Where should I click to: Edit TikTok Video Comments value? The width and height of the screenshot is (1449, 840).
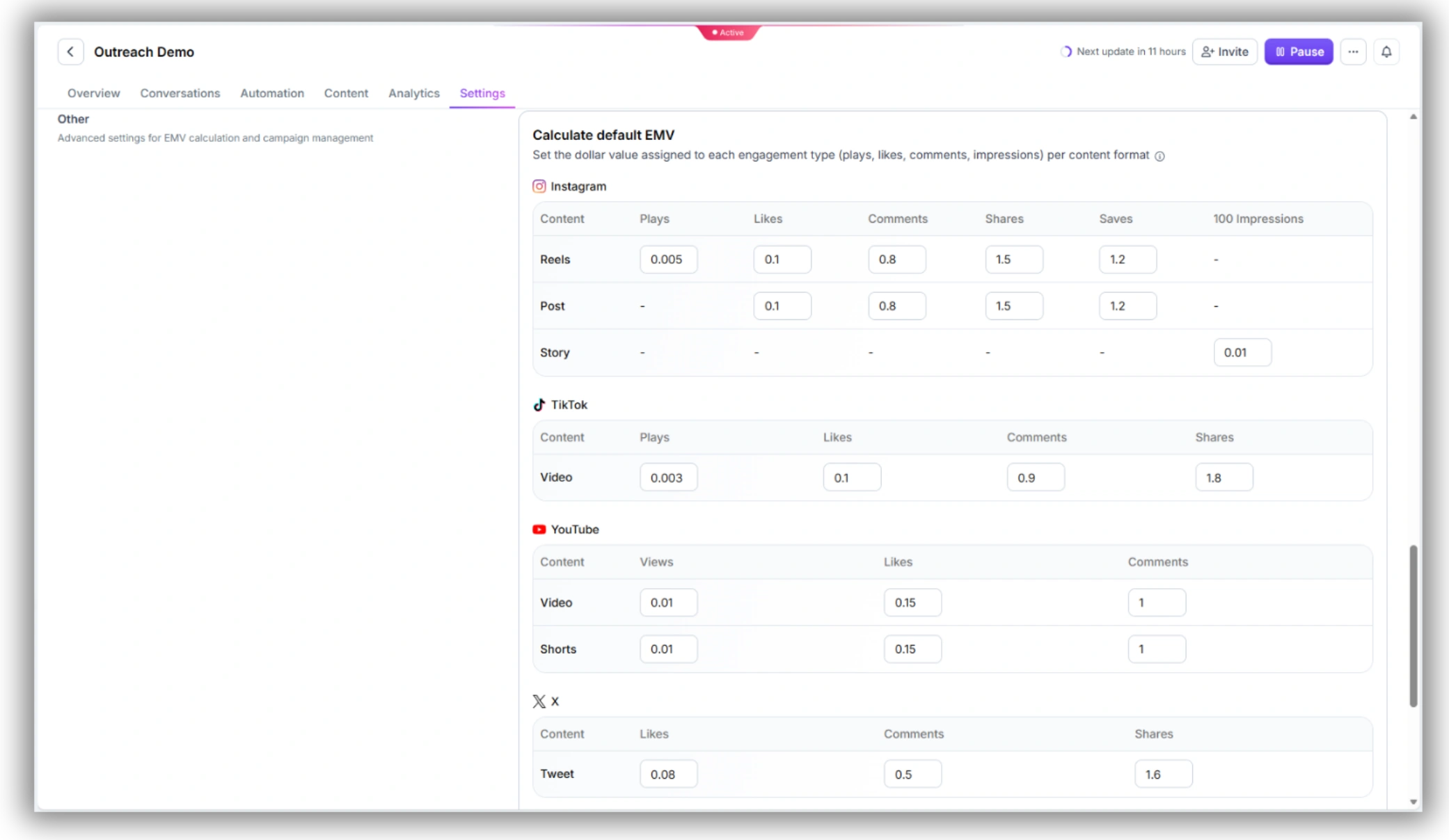click(1036, 478)
